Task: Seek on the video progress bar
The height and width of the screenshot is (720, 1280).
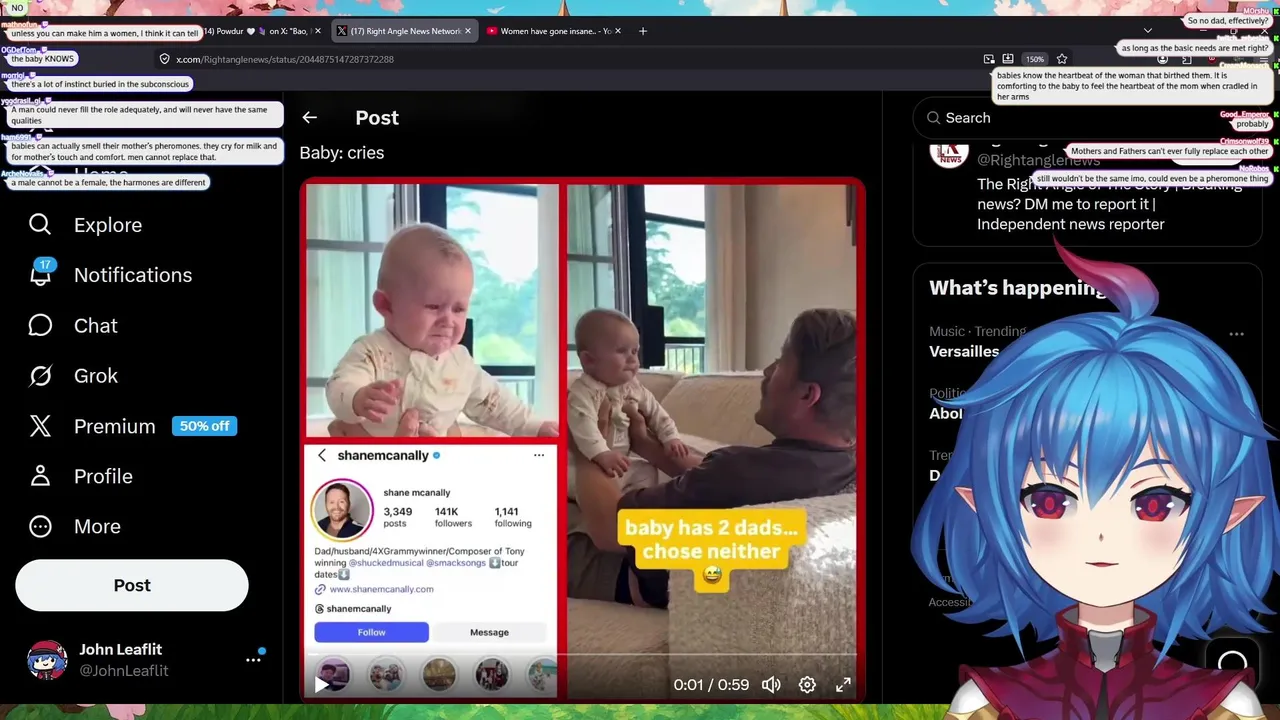Action: [x=582, y=656]
